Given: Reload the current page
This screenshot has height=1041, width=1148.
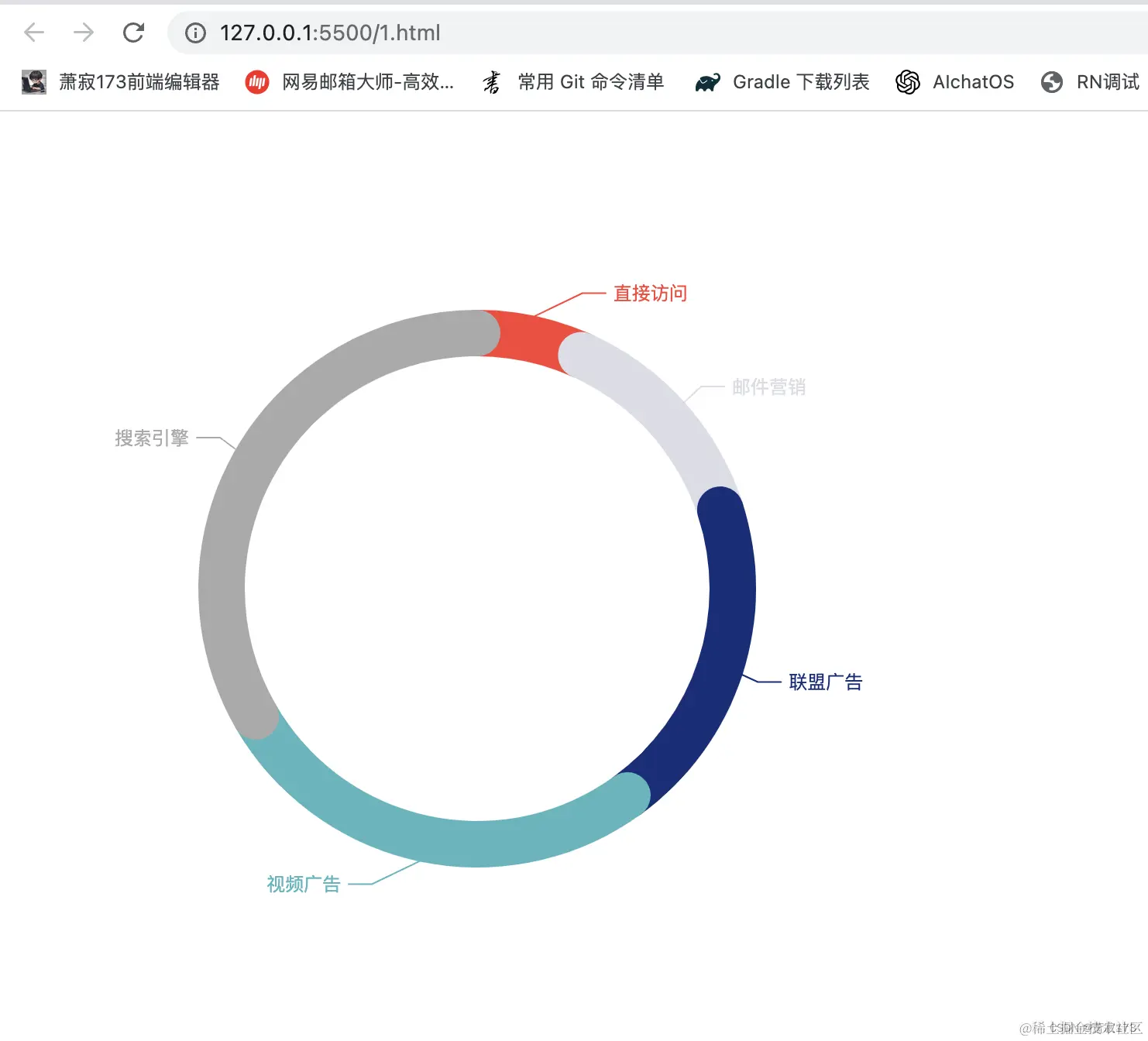Looking at the screenshot, I should [133, 33].
